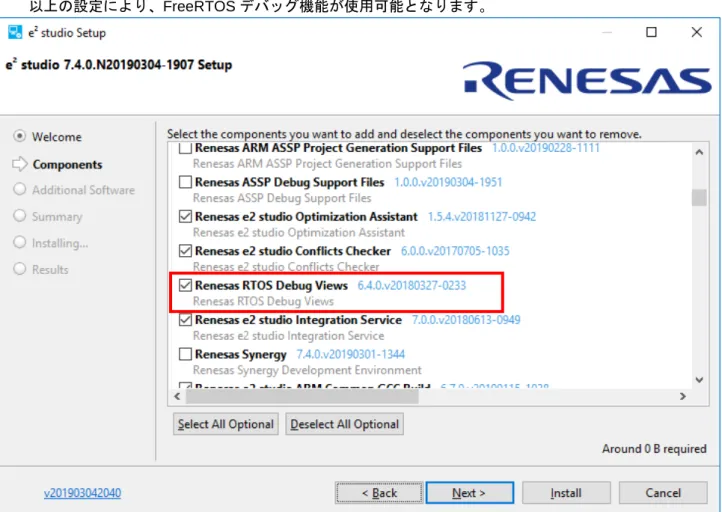The image size is (722, 512).
Task: Toggle Renesas RTOS Debug Views checkbox
Action: (x=185, y=285)
